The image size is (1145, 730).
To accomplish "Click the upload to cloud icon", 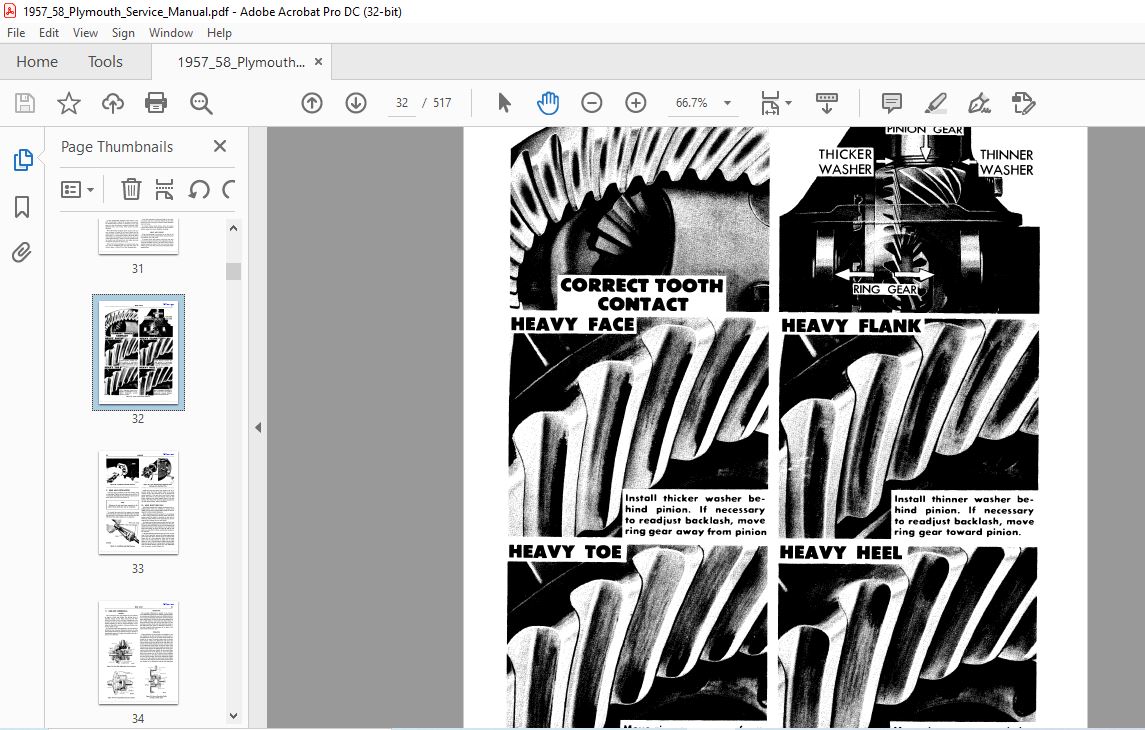I will coord(112,103).
